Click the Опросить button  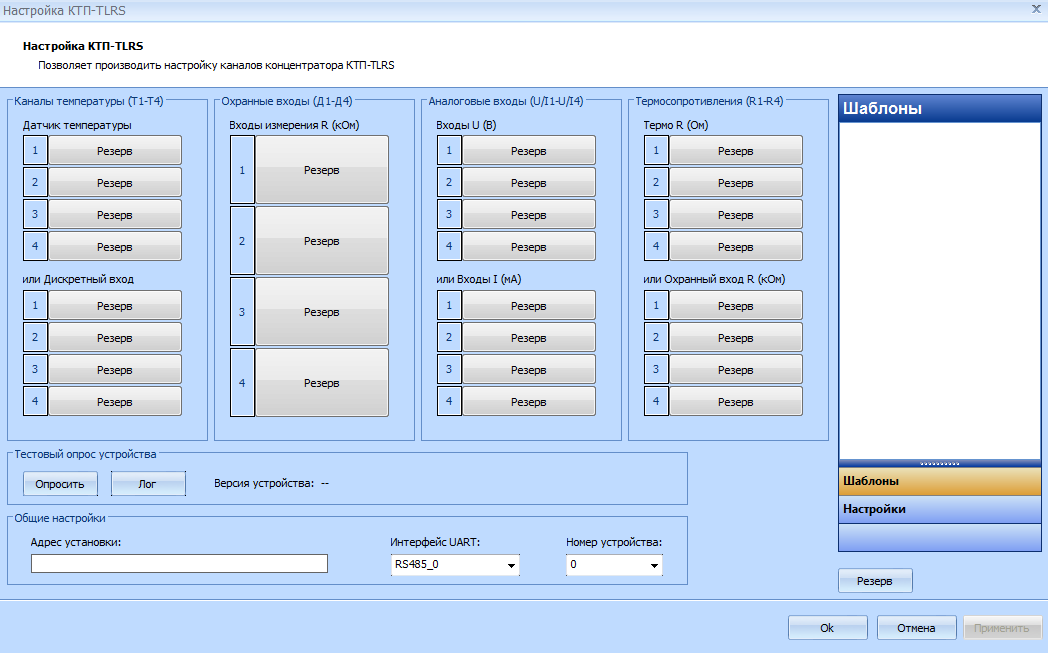60,484
